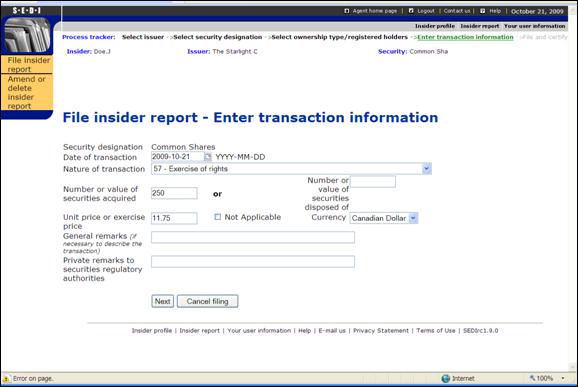Click the SEDIrc1.0.0 version text

[x=480, y=331]
